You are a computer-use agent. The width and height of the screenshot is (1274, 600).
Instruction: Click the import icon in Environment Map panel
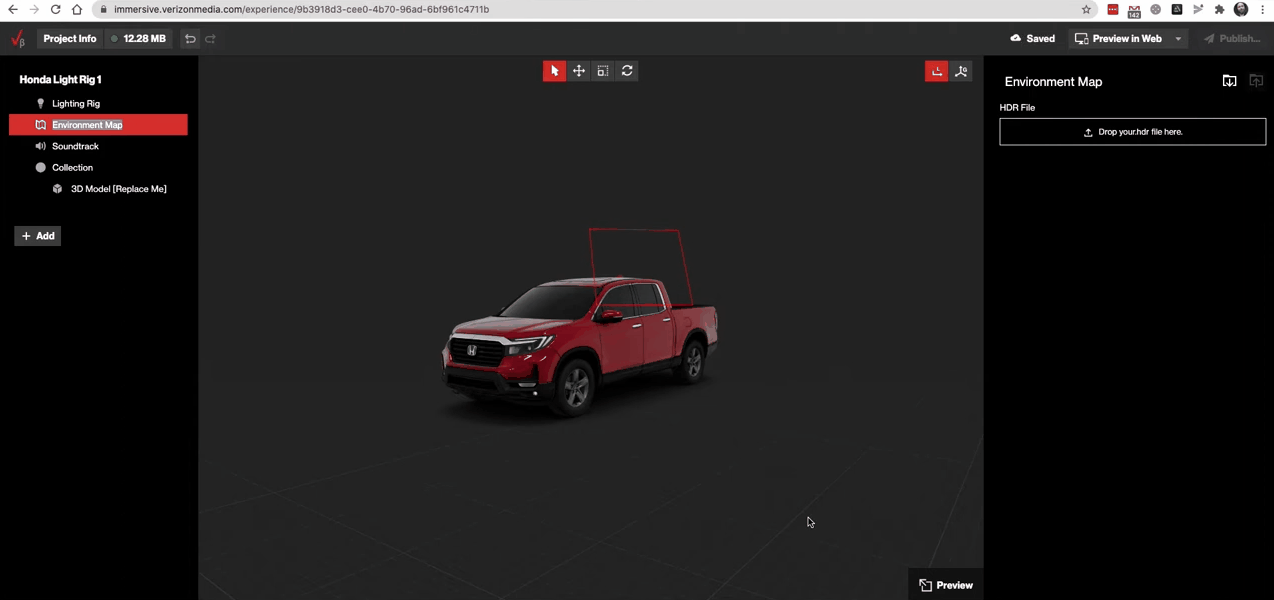point(1229,81)
